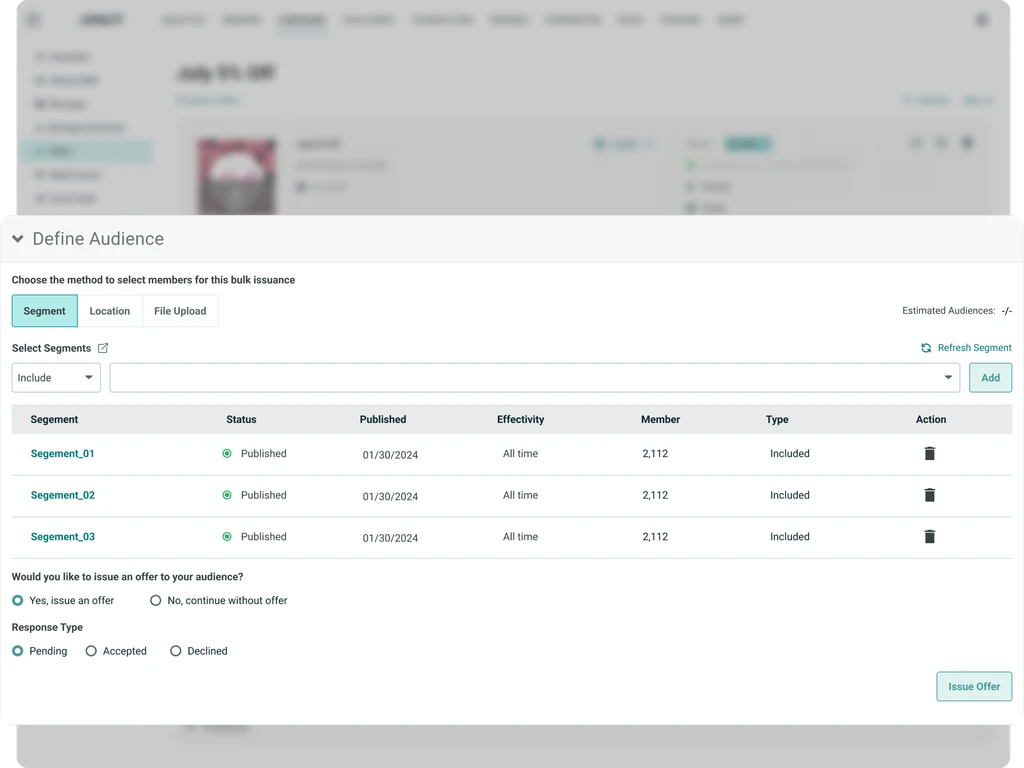Delete Segement_03 with trash icon
1024x768 pixels.
[929, 537]
